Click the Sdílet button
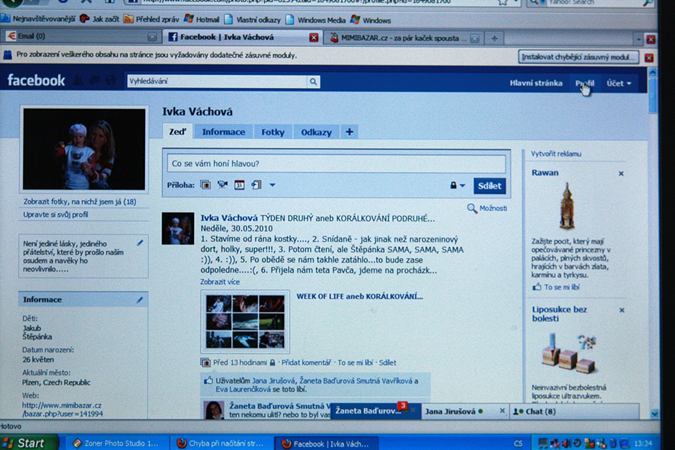 tap(489, 186)
